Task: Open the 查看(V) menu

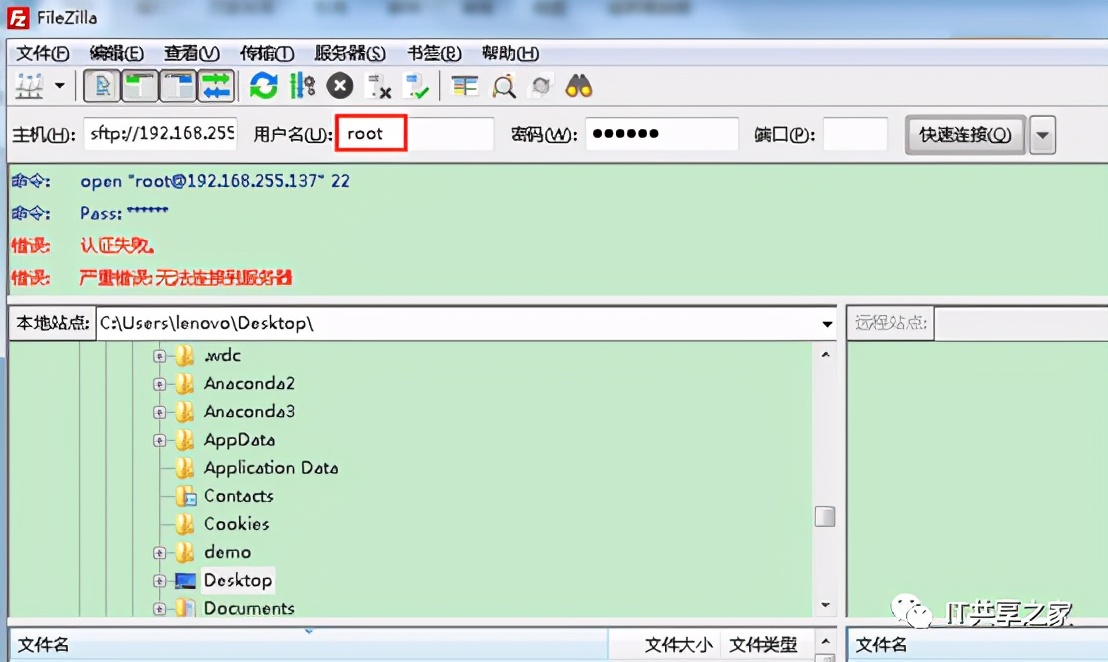Action: [191, 54]
